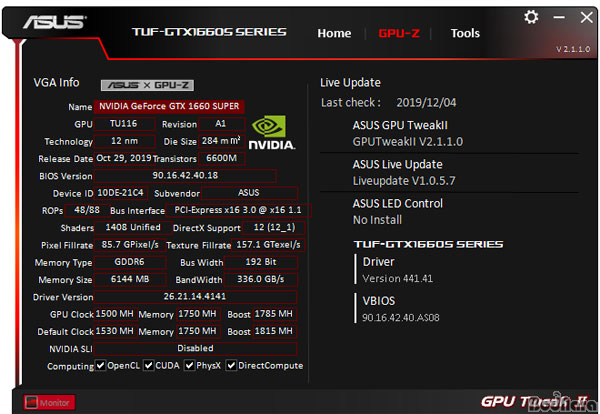The image size is (600, 414).
Task: Click Bus Width value 192 Bit
Action: [x=261, y=262]
